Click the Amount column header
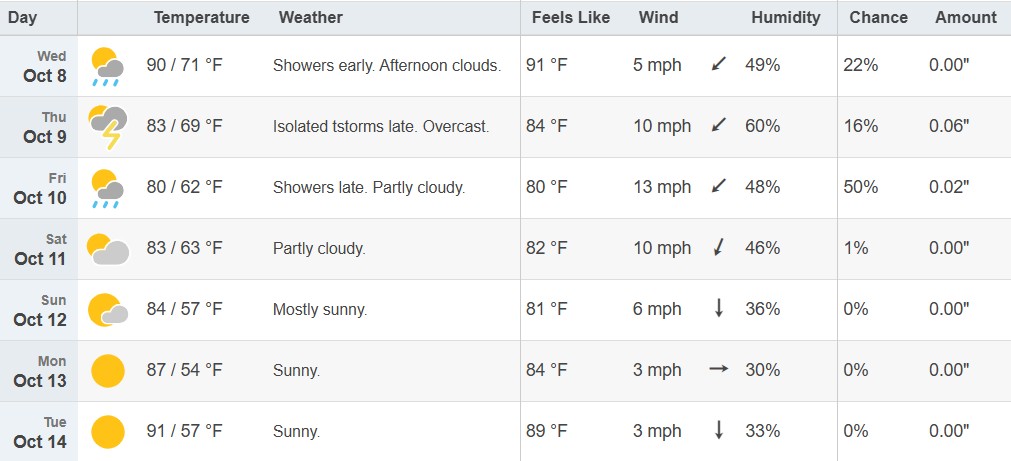The image size is (1011, 461). coord(965,17)
